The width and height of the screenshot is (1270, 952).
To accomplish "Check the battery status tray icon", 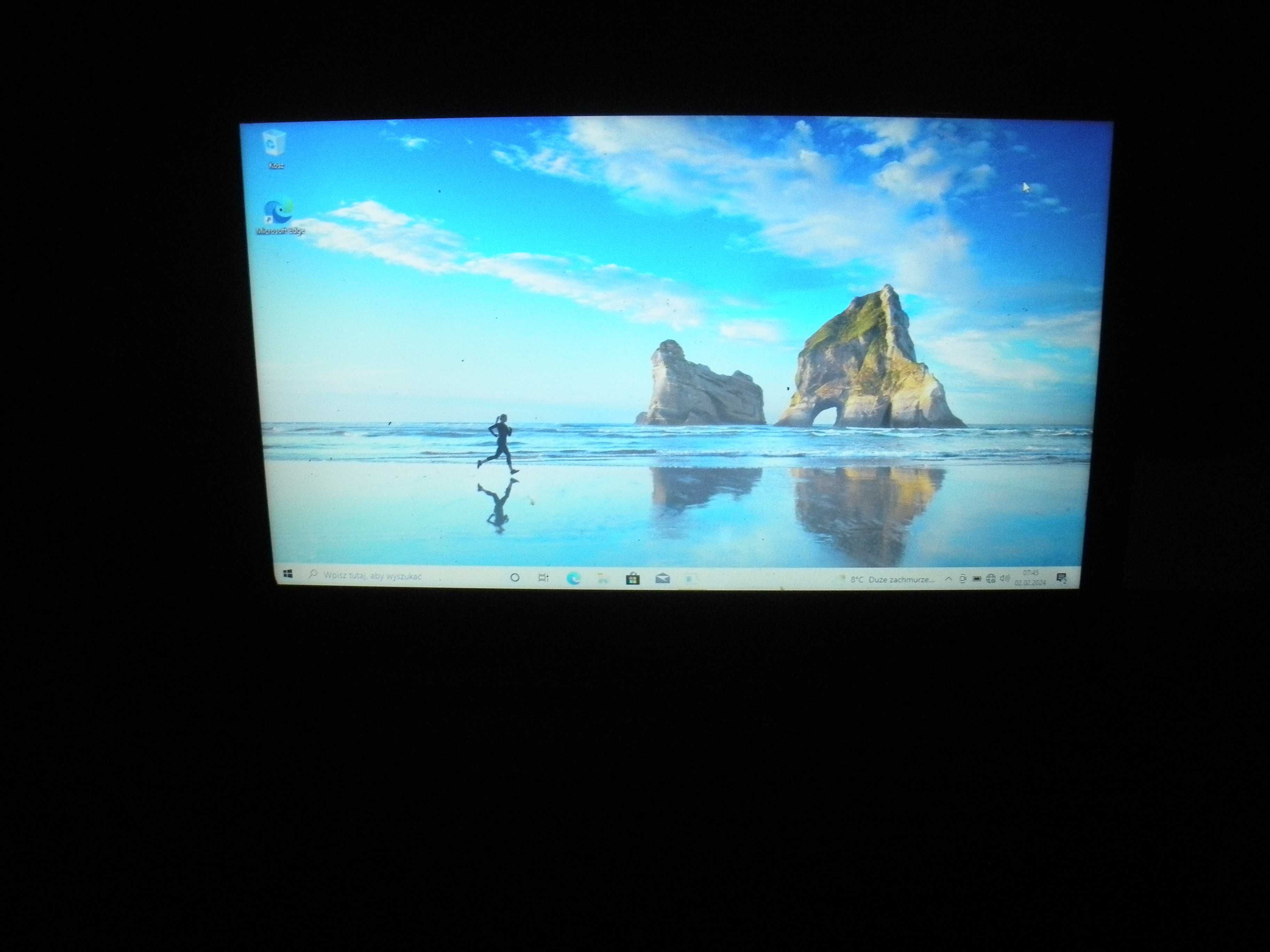I will click(977, 579).
